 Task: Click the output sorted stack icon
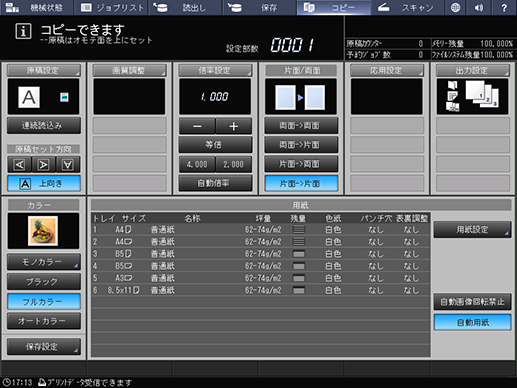click(482, 94)
